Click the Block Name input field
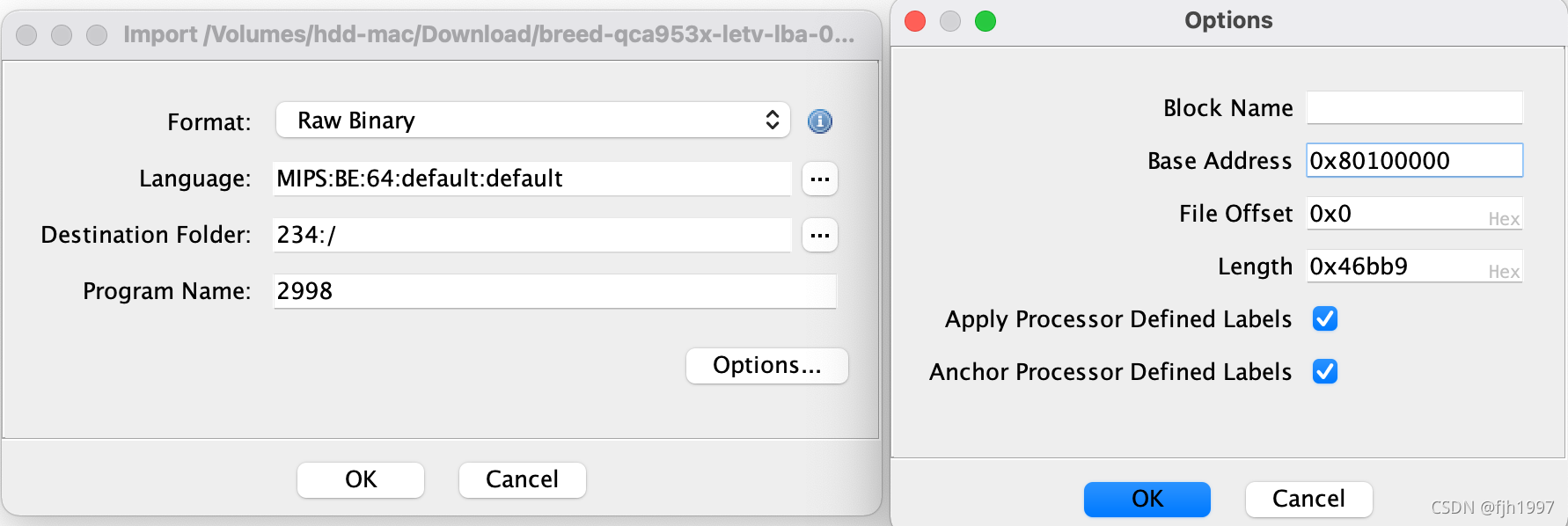 point(1414,108)
